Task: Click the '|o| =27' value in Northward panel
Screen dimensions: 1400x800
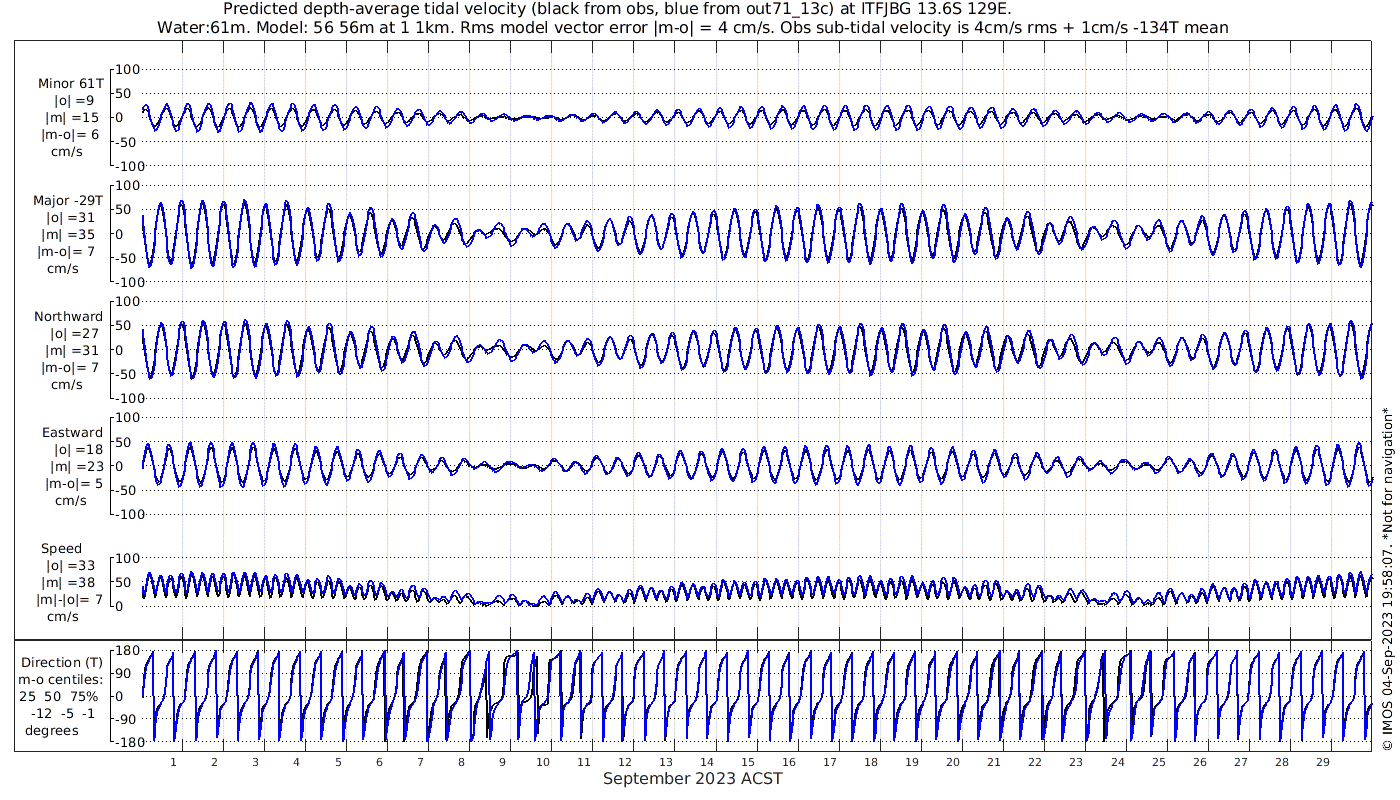Action: 76,334
